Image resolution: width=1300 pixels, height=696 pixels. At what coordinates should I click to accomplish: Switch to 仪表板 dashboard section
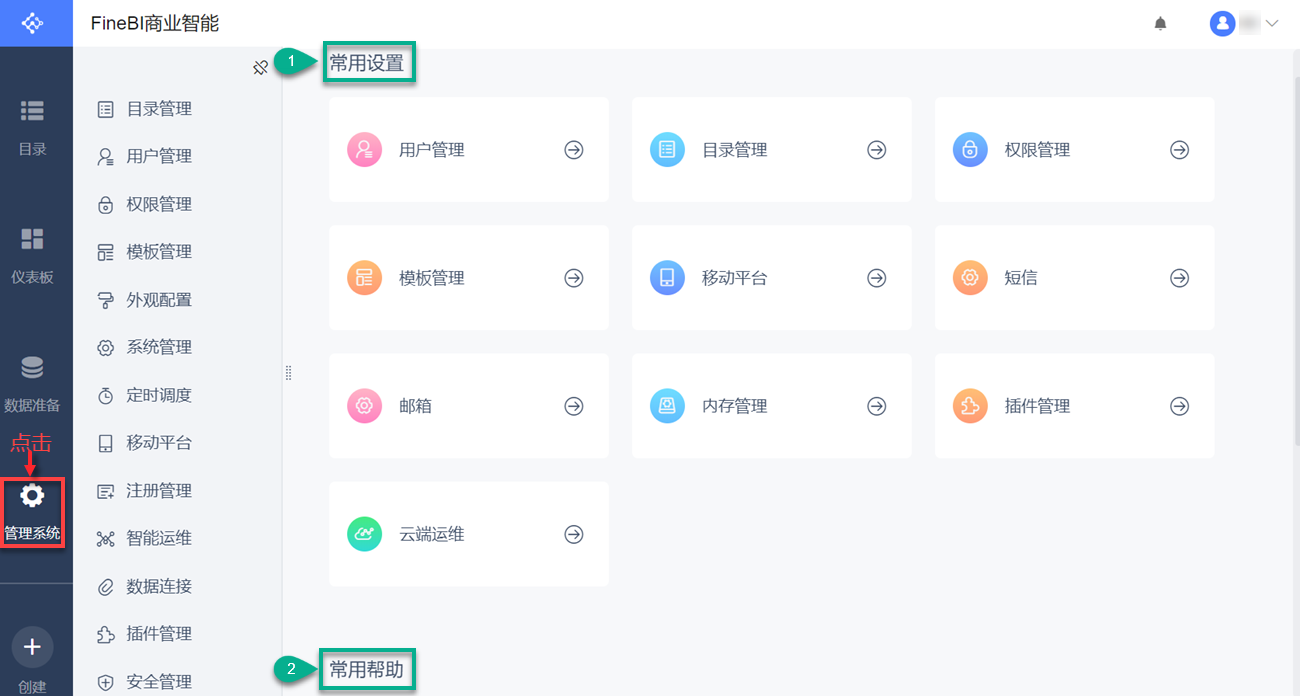tap(33, 255)
